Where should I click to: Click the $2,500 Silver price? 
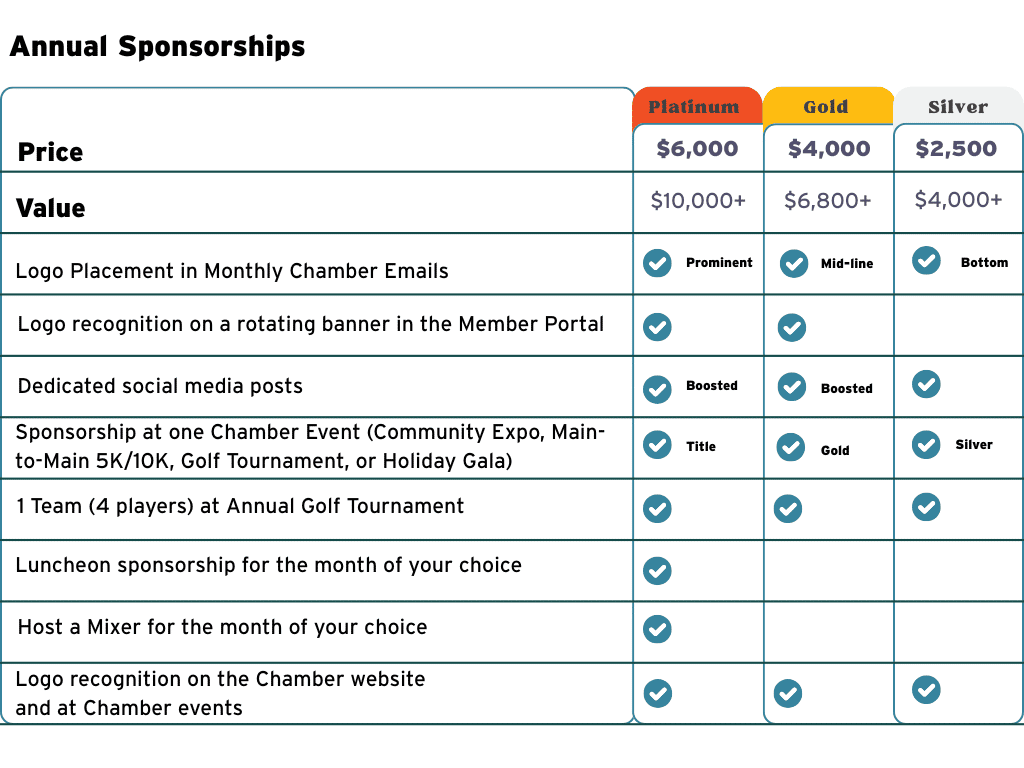tap(956, 149)
